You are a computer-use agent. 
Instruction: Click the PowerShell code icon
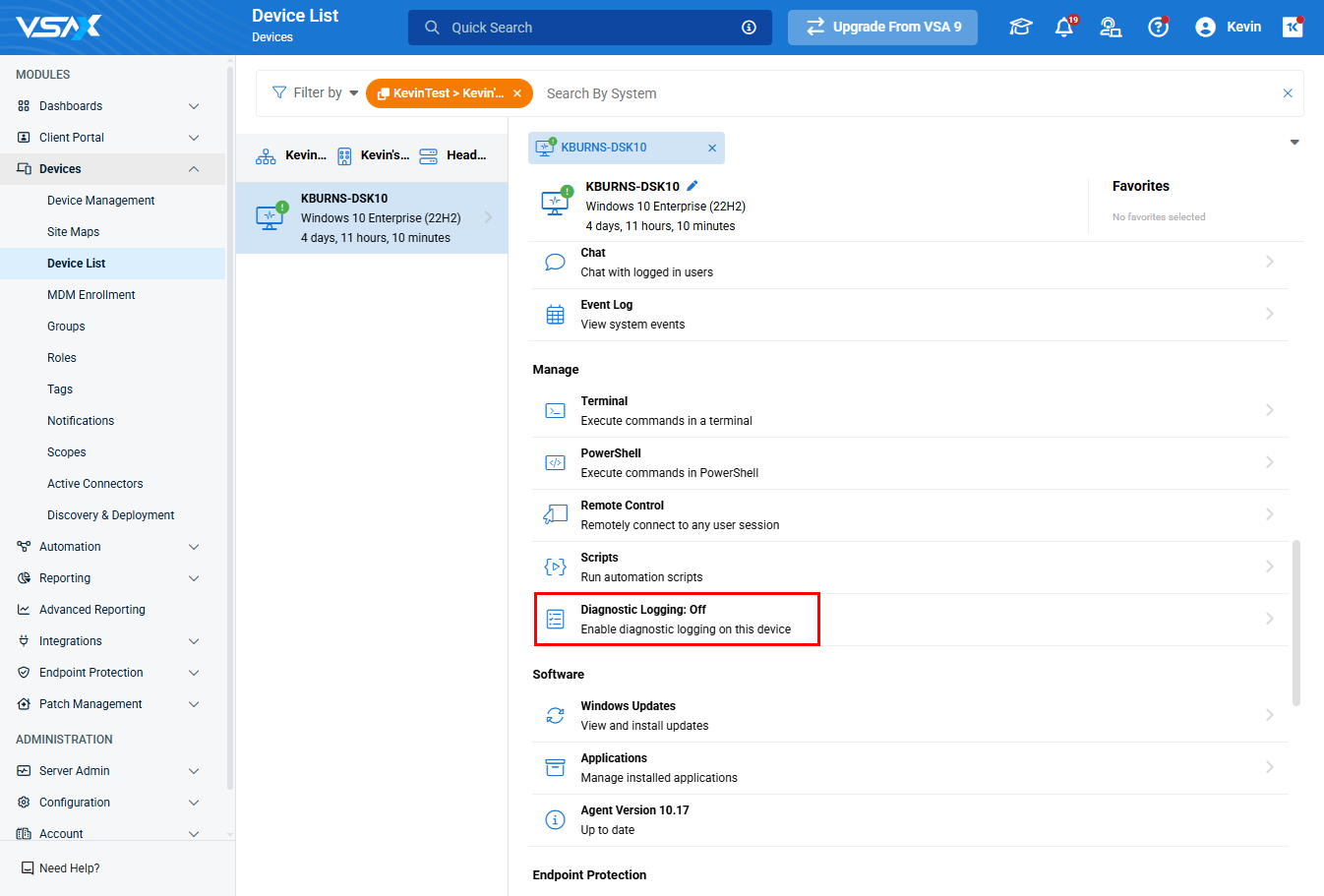pyautogui.click(x=555, y=463)
